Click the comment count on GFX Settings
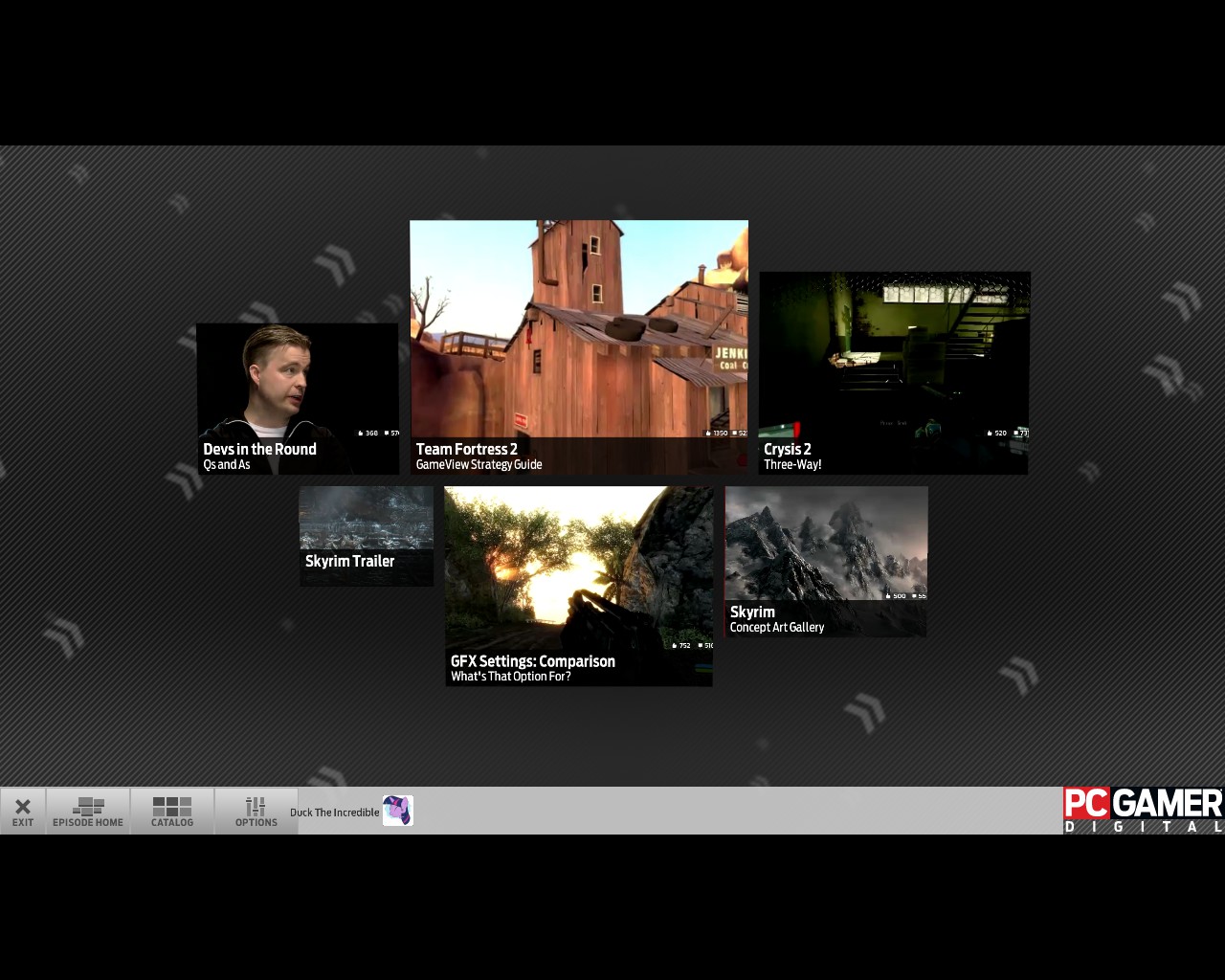1225x980 pixels. [x=705, y=646]
